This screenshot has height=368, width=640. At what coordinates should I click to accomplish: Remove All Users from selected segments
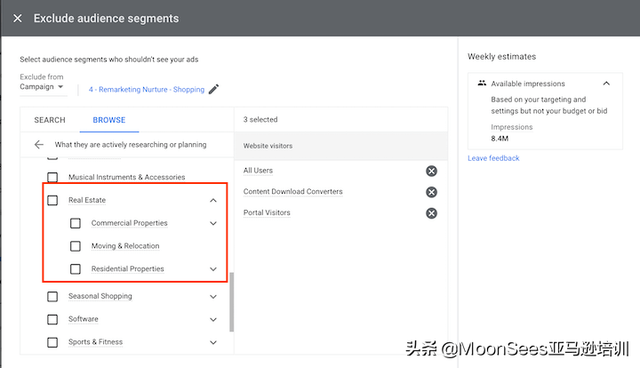coord(431,171)
